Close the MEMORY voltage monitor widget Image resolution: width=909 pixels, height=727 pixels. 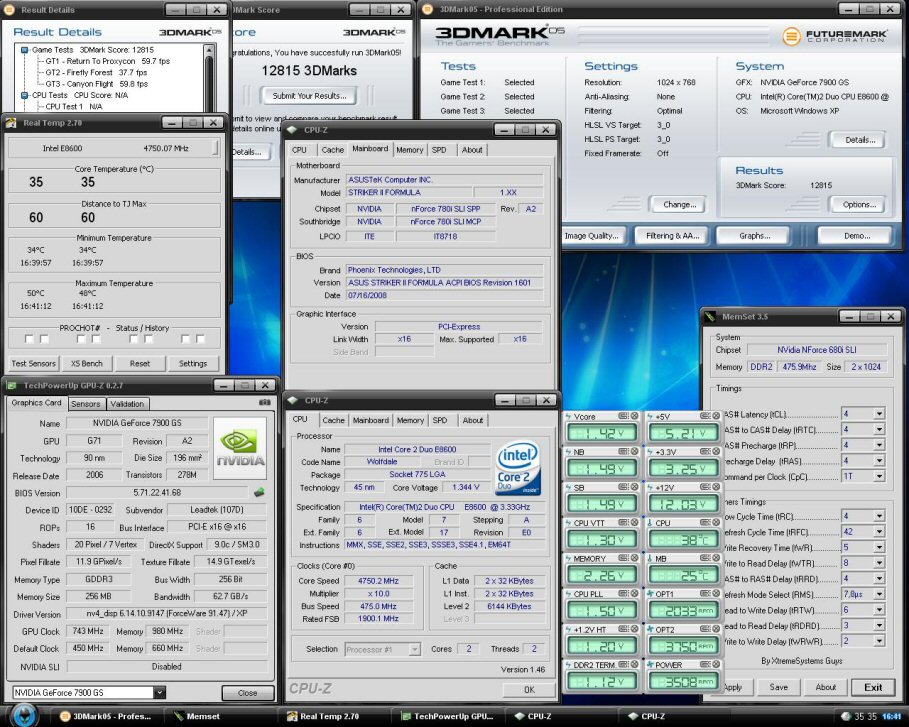(634, 558)
